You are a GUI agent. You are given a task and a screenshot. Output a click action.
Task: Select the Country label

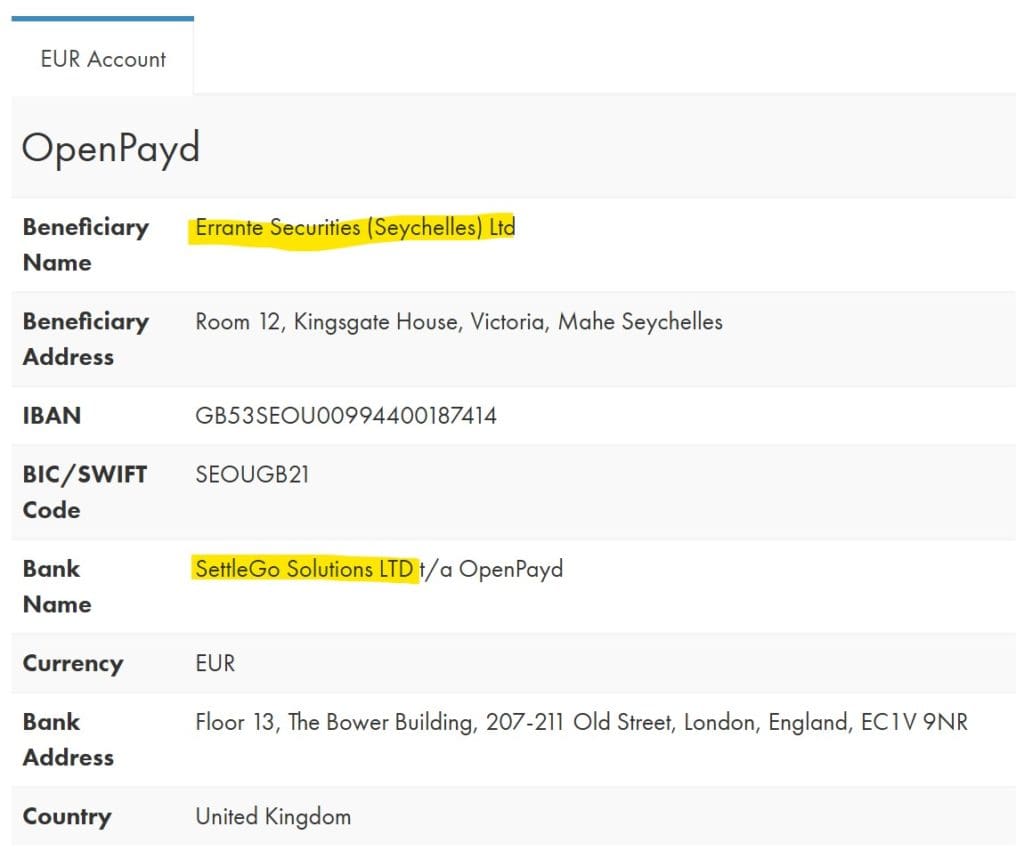tap(66, 817)
